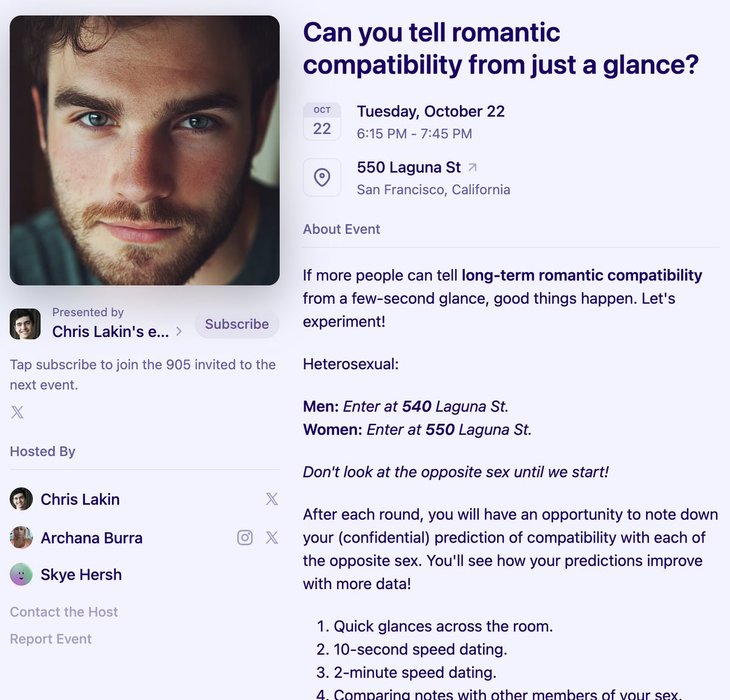Click the X icon below subscribe text
Screen dimensions: 730x700
(17, 412)
